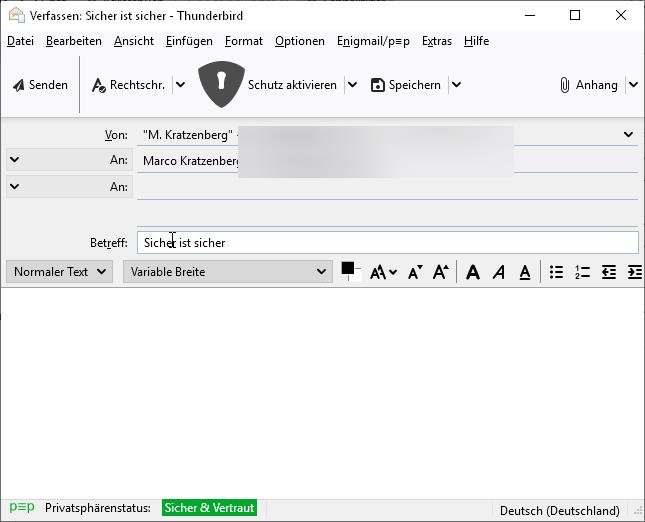Toggle underline formatting
The height and width of the screenshot is (522, 645).
(525, 272)
